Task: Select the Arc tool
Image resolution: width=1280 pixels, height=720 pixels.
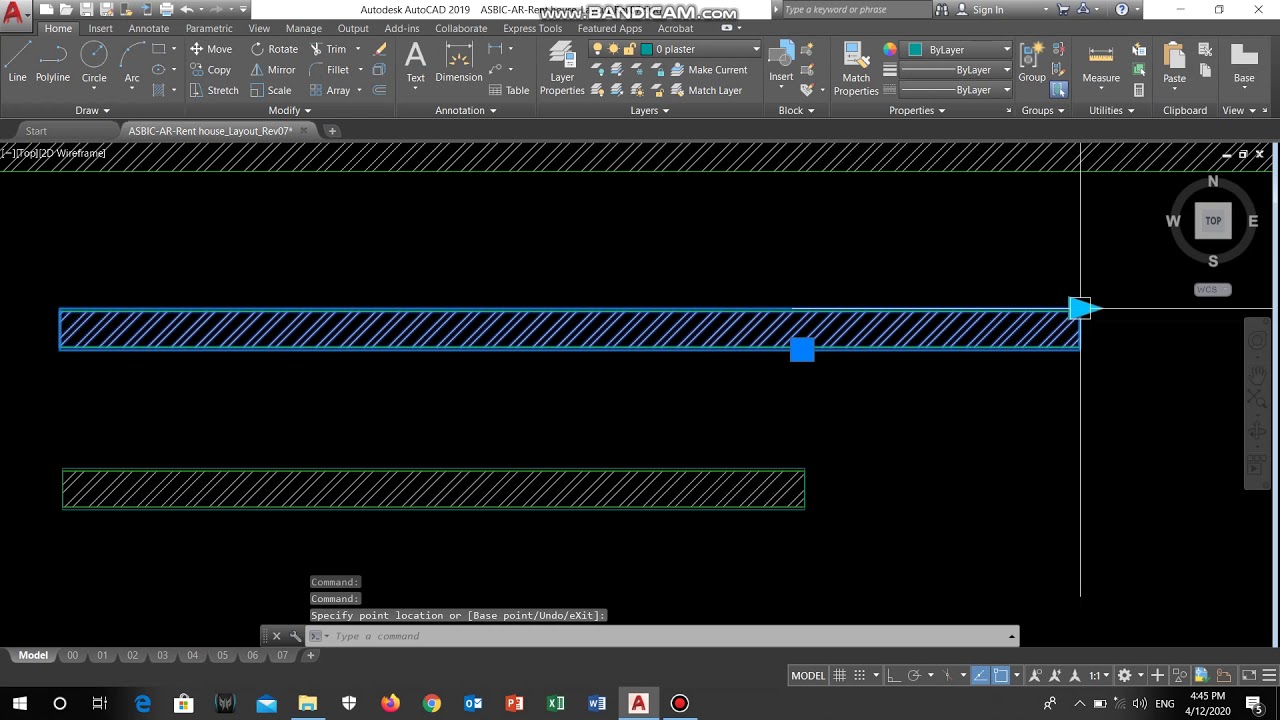Action: coord(132,62)
